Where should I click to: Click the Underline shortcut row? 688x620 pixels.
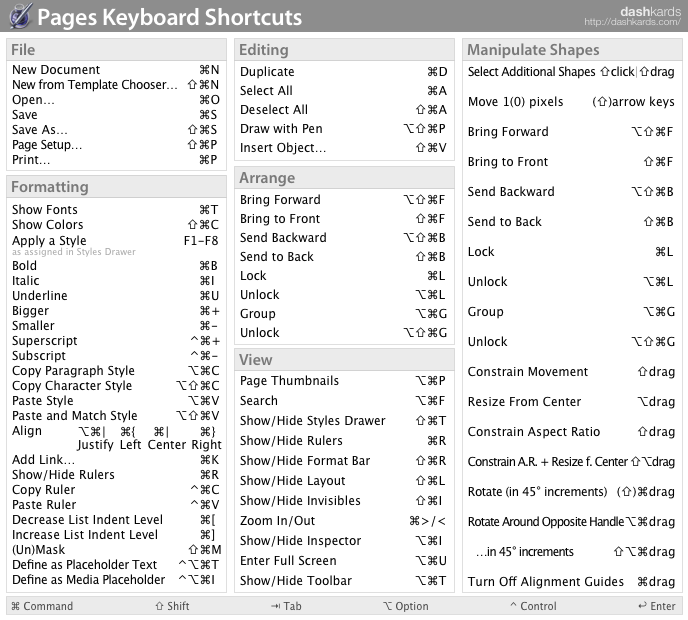[x=116, y=296]
